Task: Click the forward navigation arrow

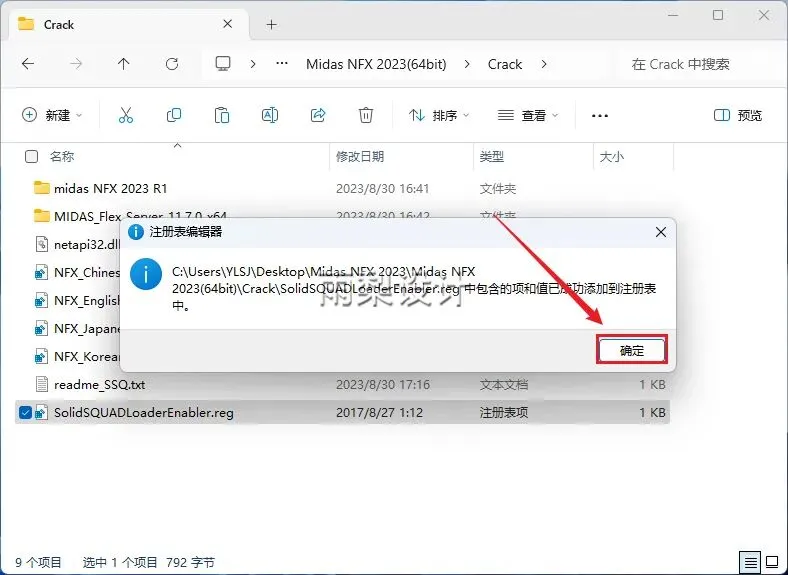Action: (x=76, y=64)
